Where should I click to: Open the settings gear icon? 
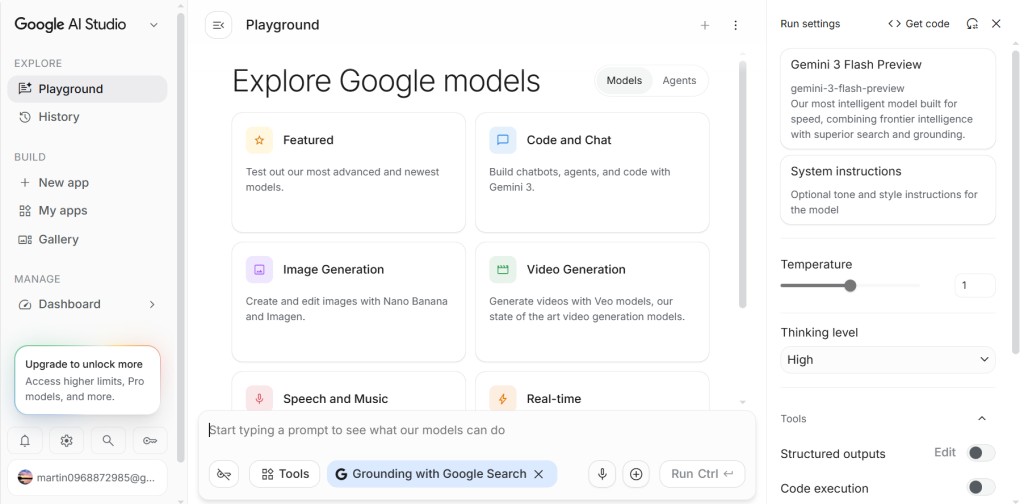[x=67, y=441]
